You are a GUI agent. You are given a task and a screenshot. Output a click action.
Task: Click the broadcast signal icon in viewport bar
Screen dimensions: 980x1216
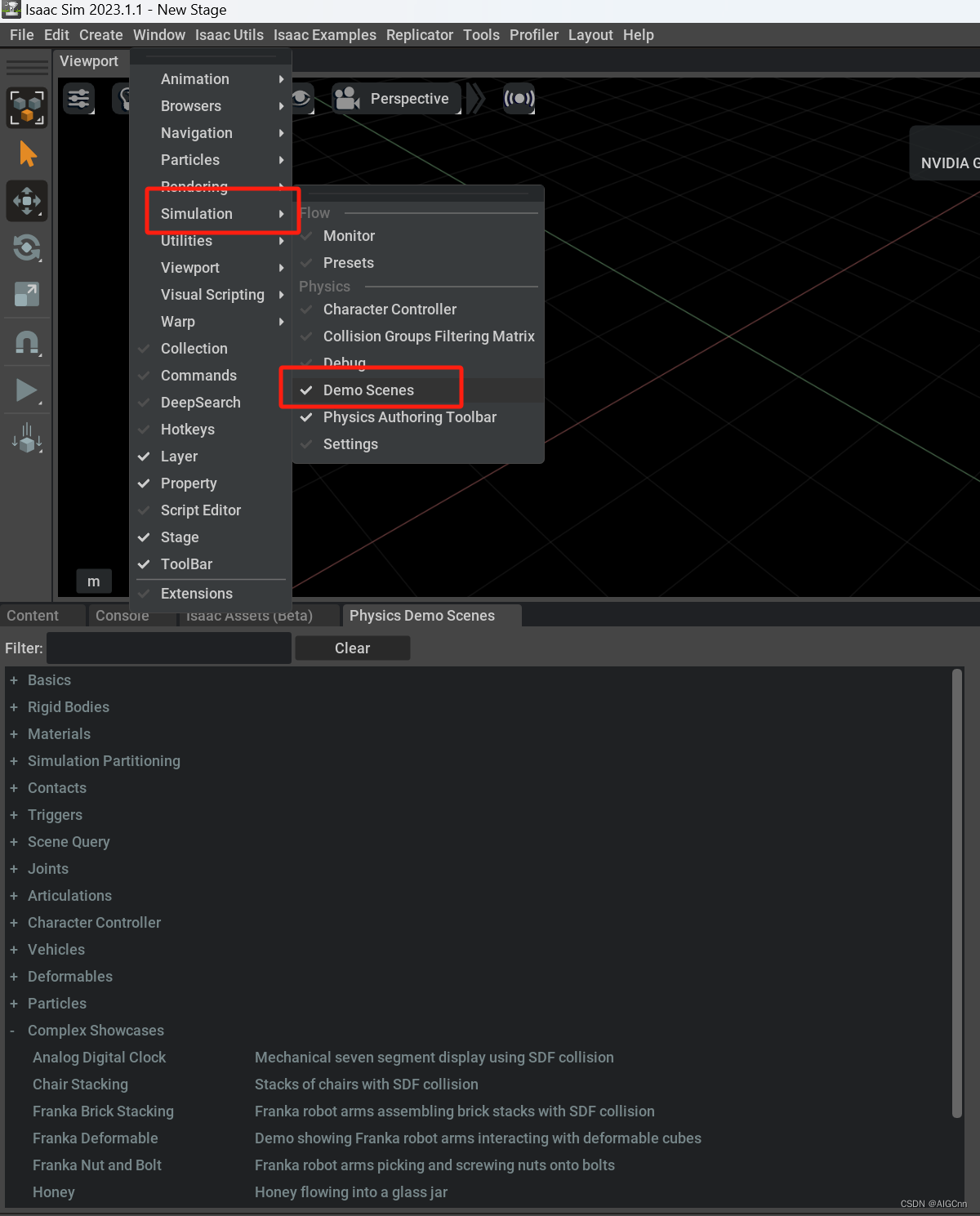click(519, 99)
